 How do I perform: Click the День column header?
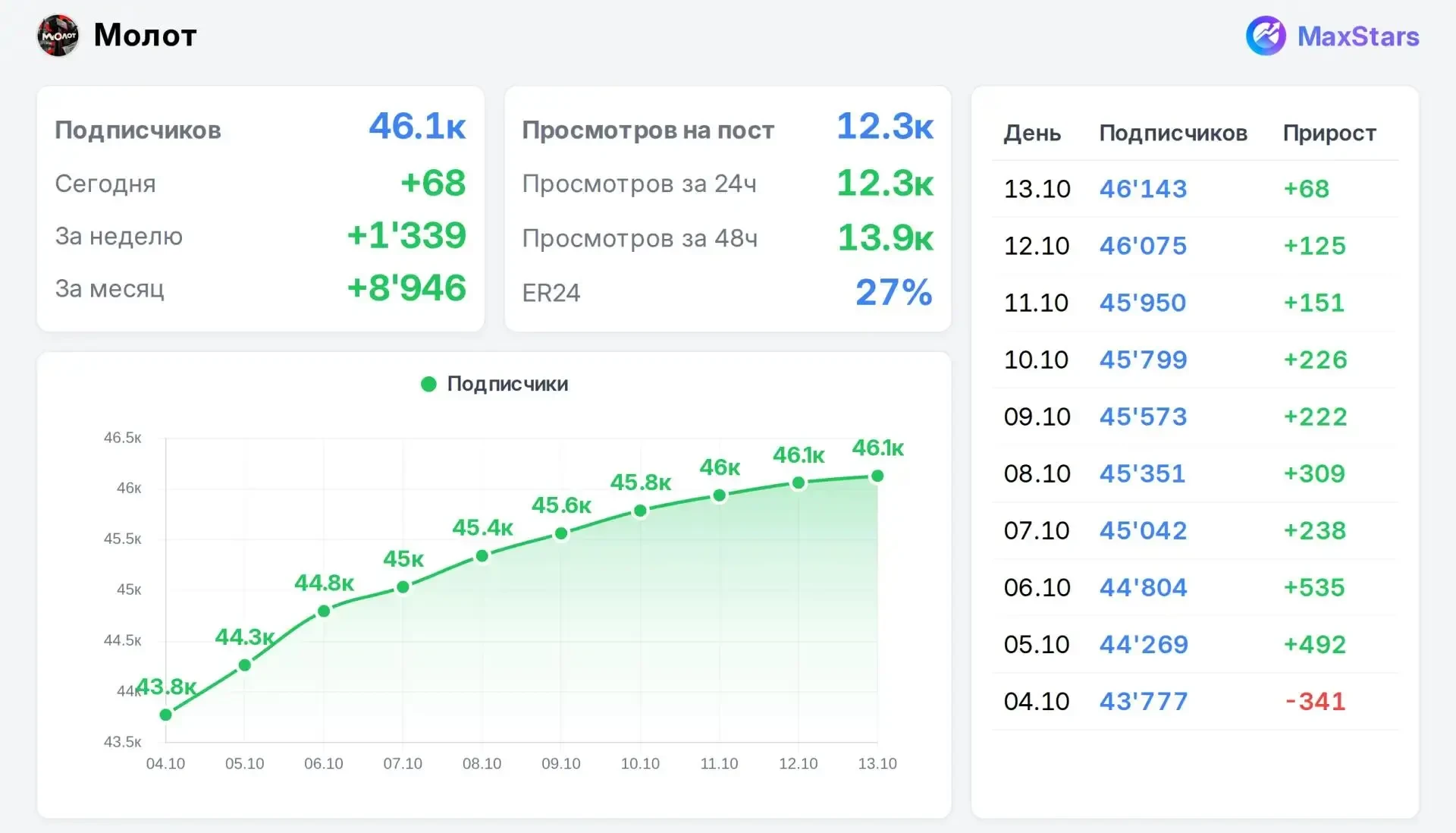[1032, 134]
